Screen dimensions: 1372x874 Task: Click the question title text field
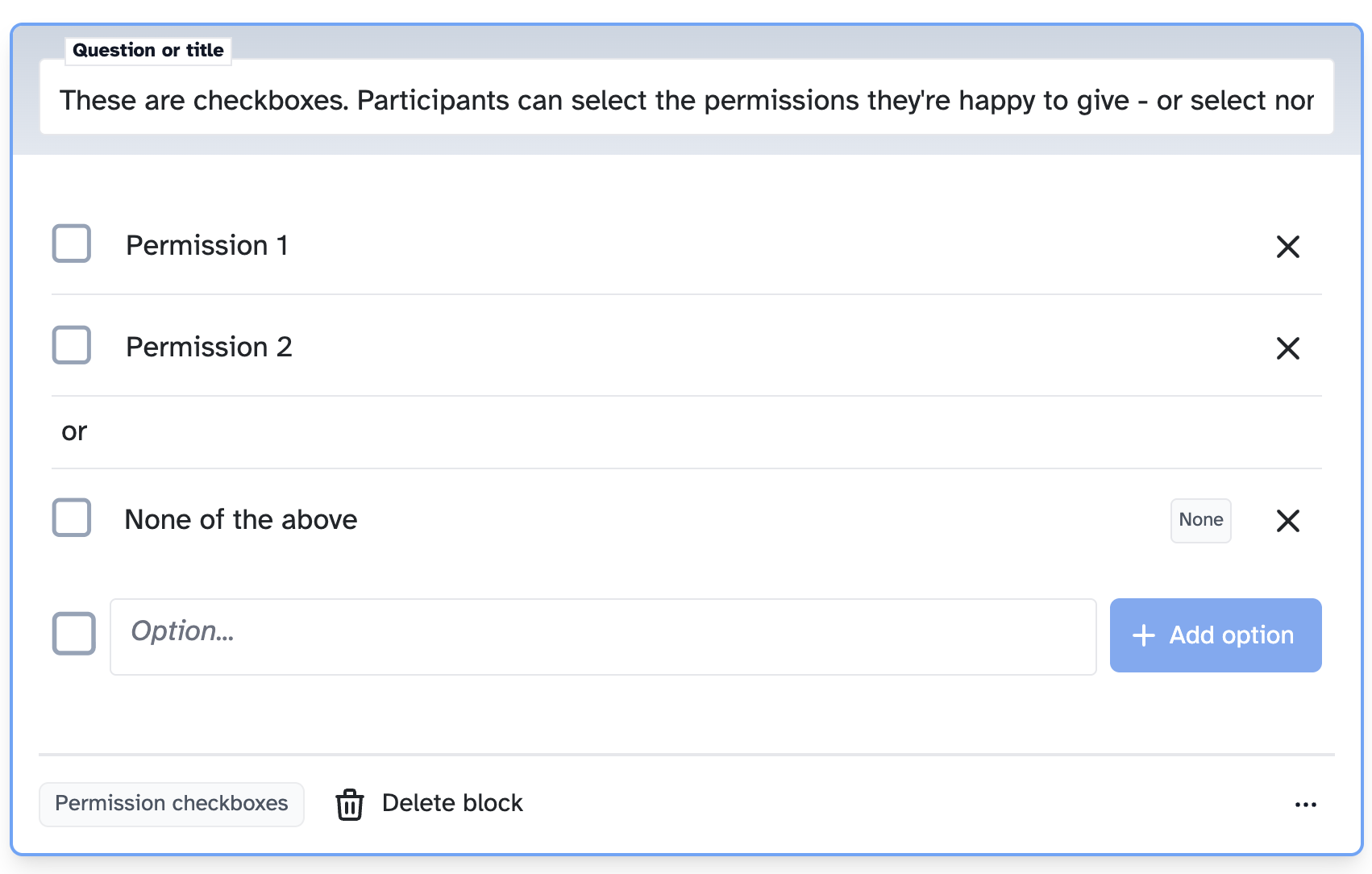pos(685,98)
